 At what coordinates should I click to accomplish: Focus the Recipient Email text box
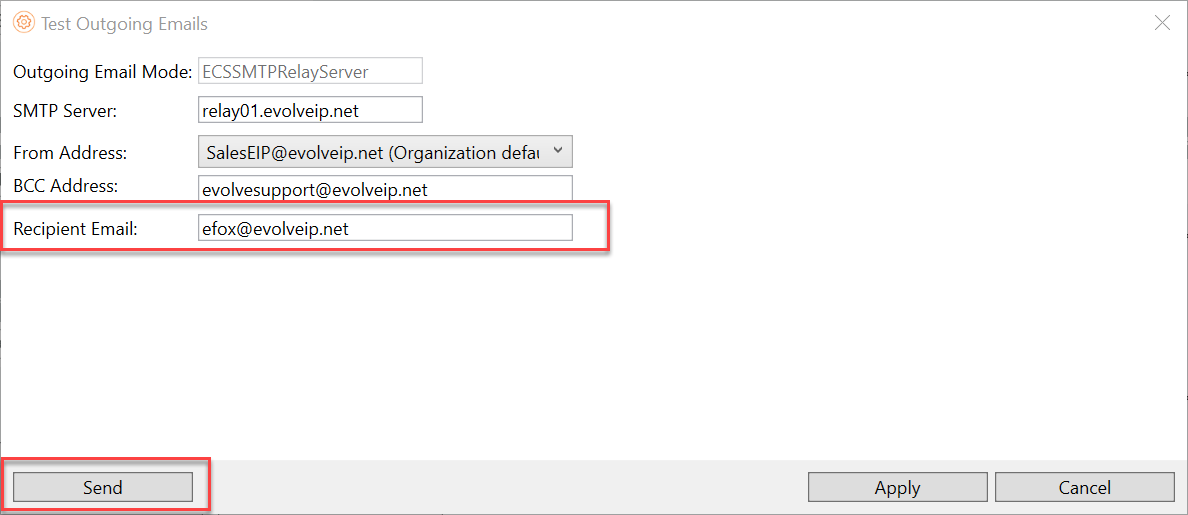[x=385, y=228]
